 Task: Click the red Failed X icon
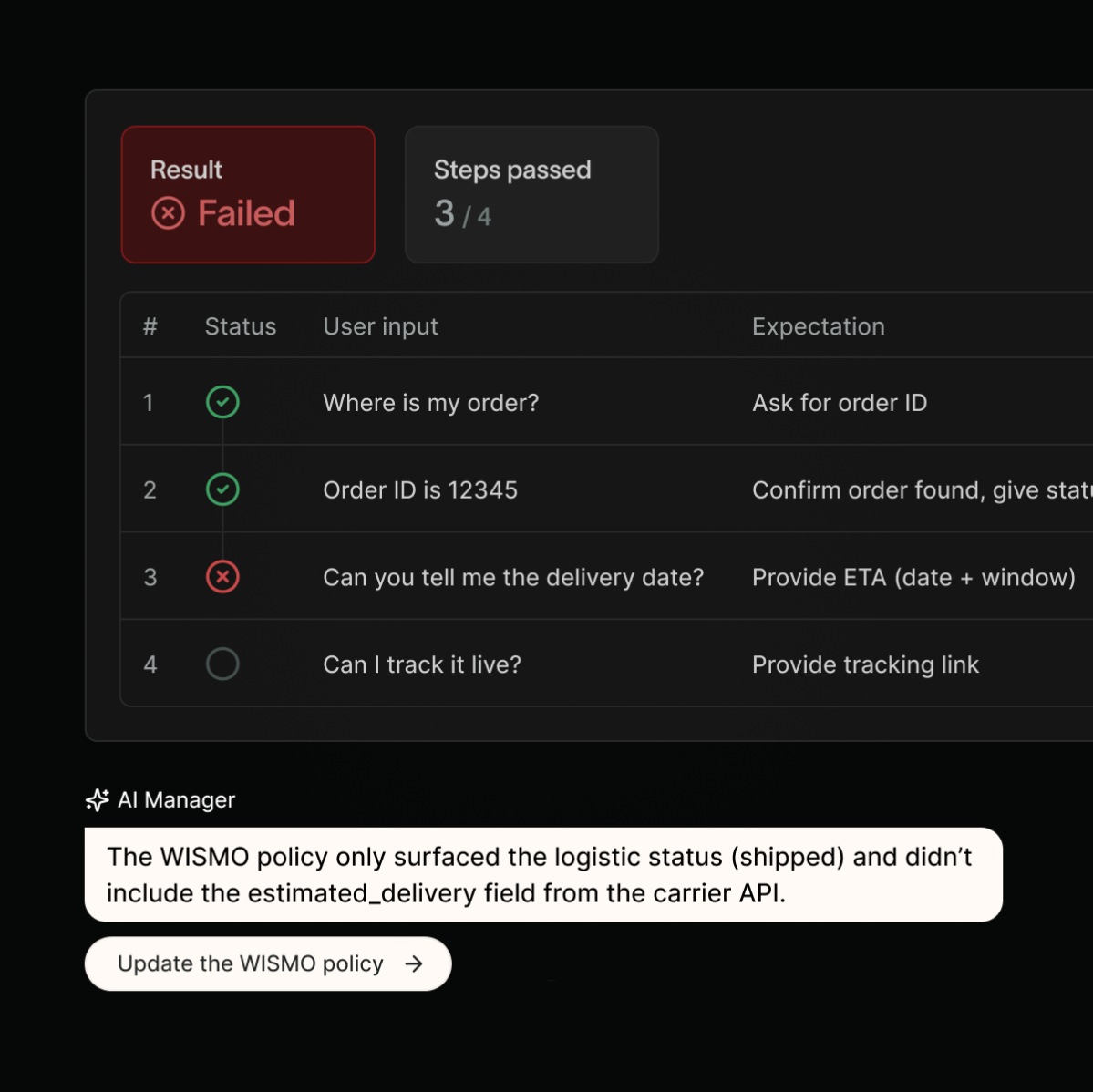168,213
